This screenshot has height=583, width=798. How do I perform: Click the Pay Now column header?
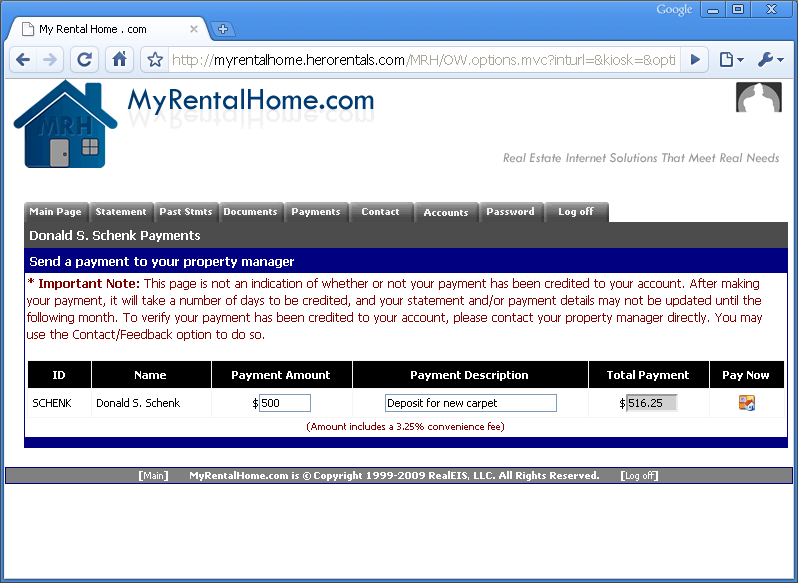point(746,375)
